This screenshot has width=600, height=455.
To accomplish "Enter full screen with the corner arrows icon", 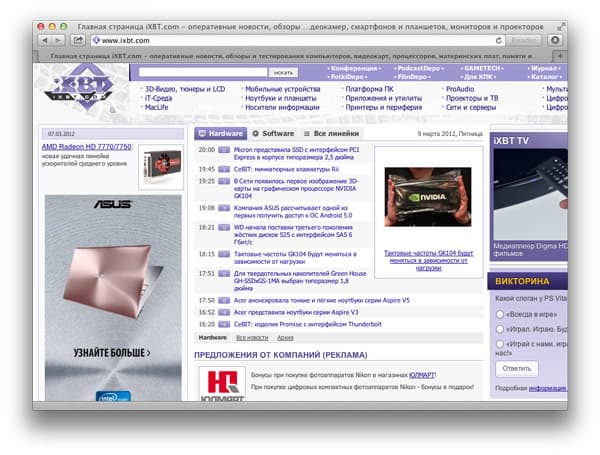I will [561, 27].
